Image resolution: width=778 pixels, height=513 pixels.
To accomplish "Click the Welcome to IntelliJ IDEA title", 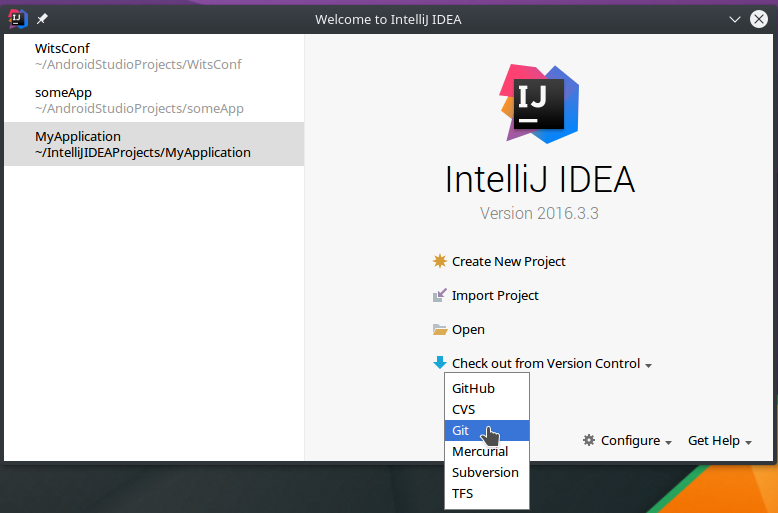I will coord(388,19).
